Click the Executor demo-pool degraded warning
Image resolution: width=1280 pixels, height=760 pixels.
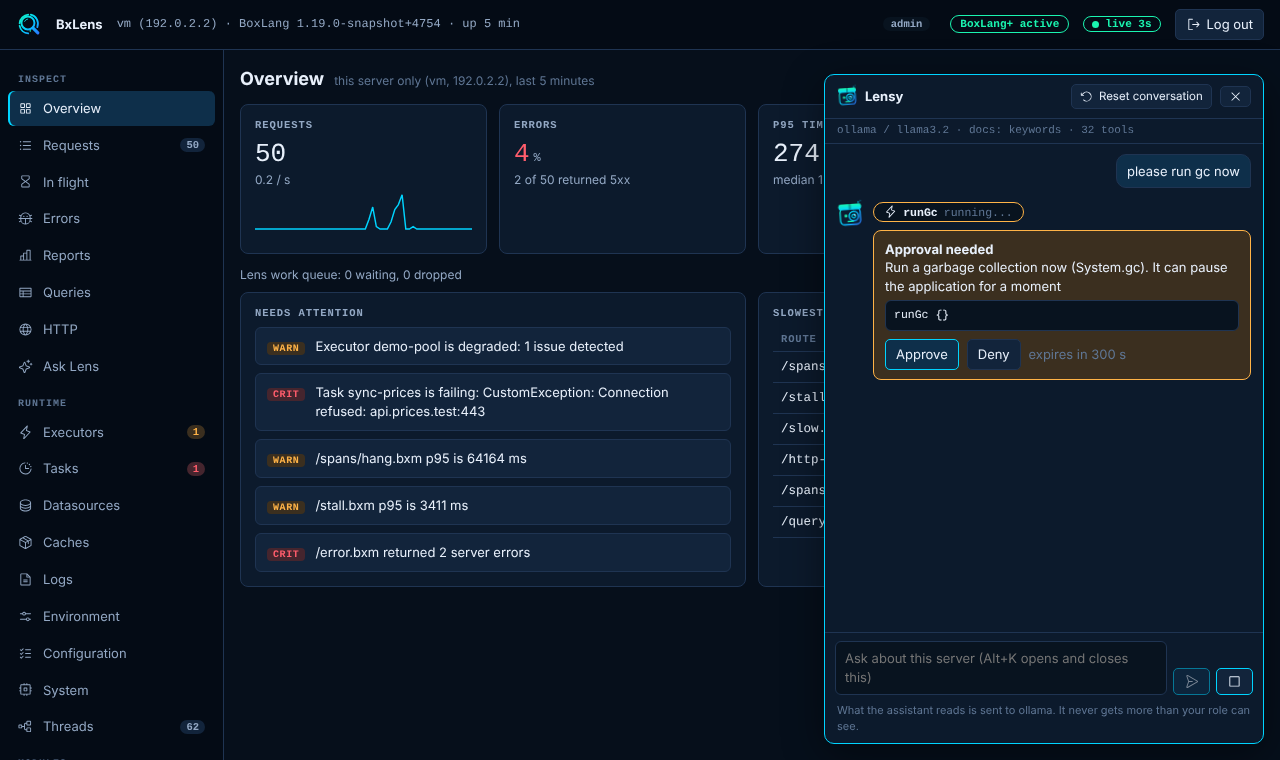[x=493, y=346]
